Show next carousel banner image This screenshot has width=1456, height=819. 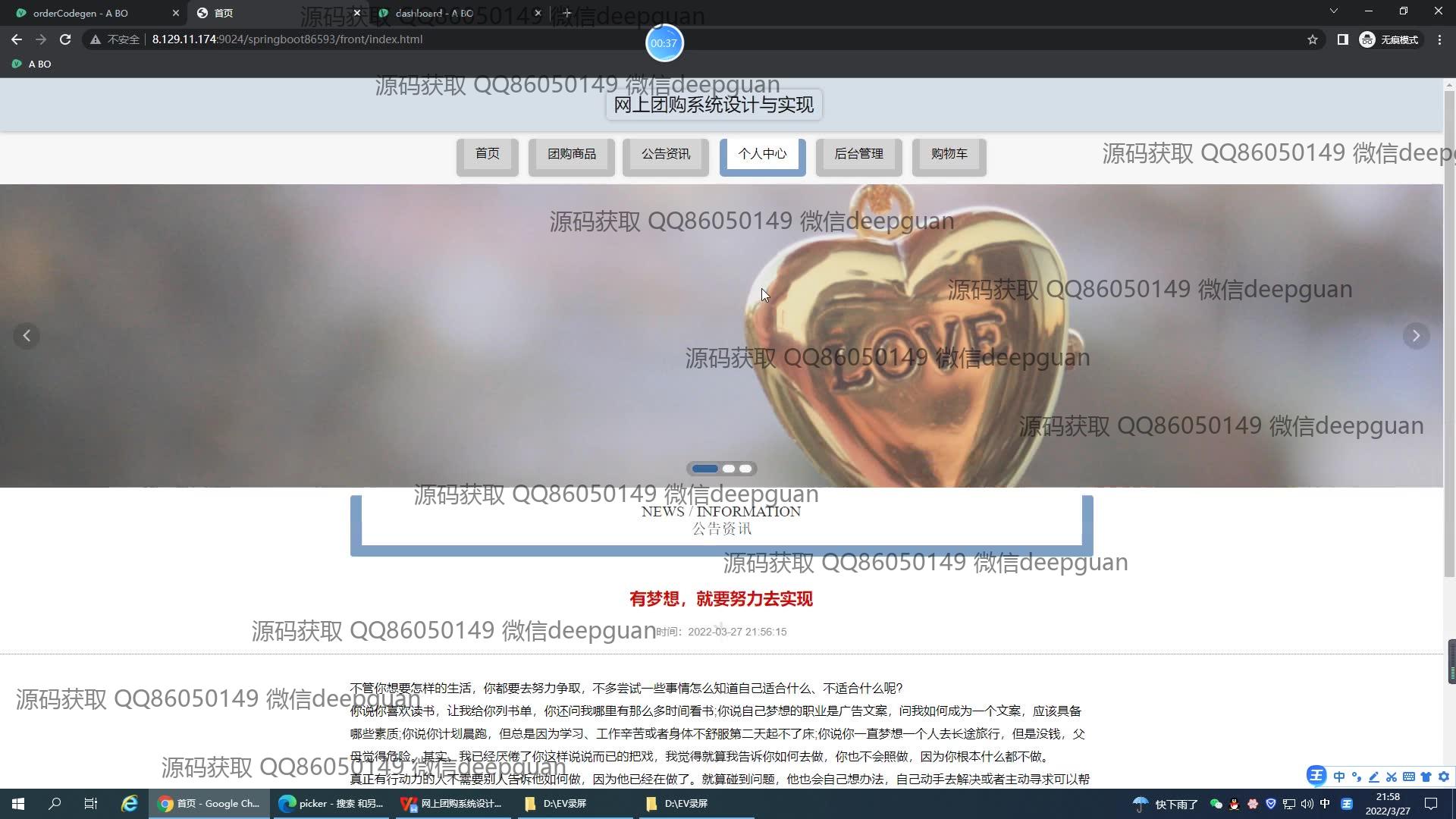coord(1416,335)
